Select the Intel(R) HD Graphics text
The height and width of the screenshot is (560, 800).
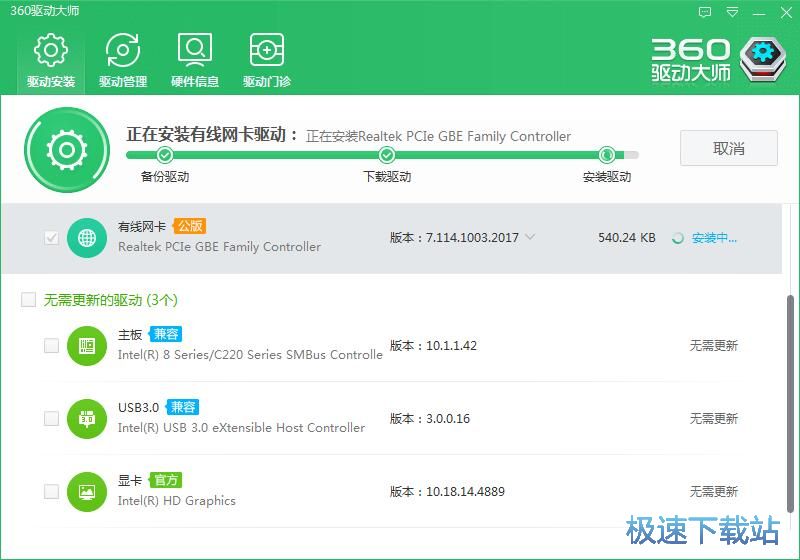(177, 501)
